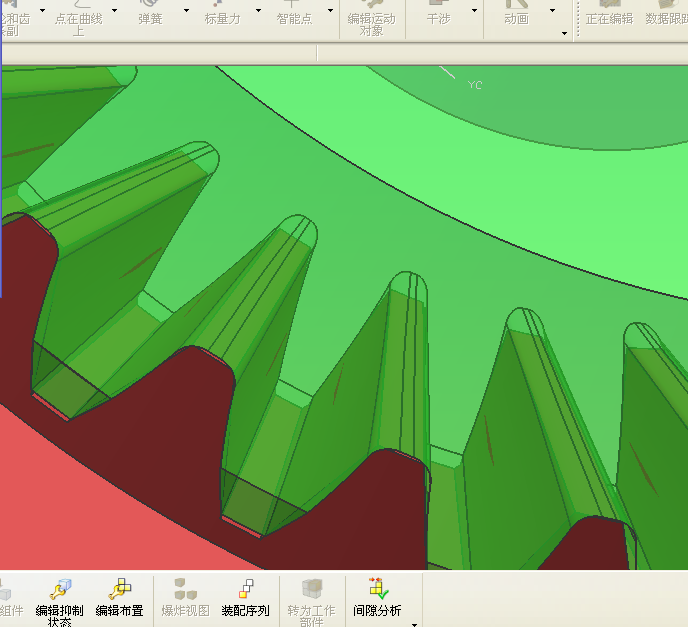Open 编辑抑制状态 edit suppression state
Image resolution: width=688 pixels, height=627 pixels.
59,602
